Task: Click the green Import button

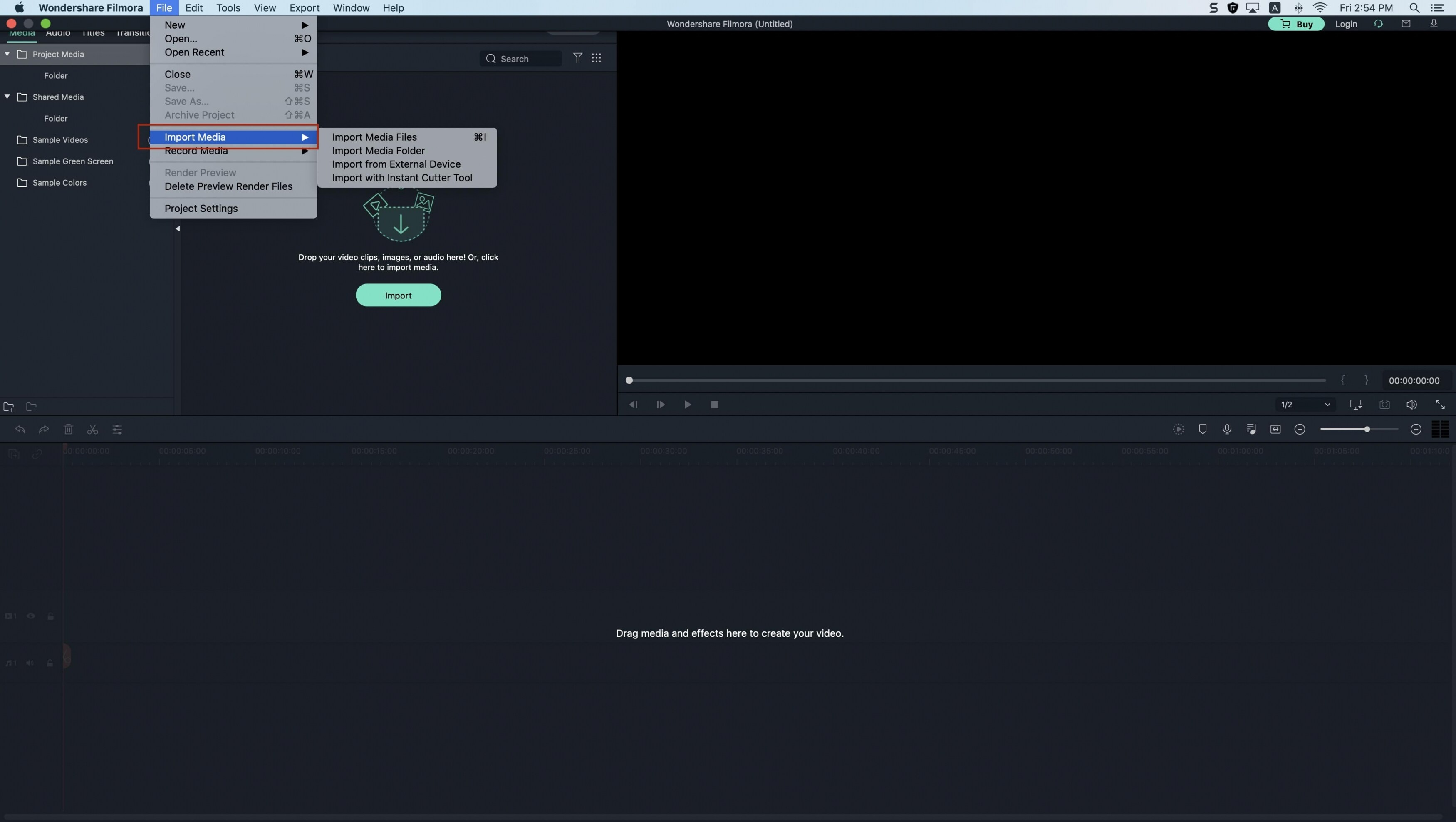Action: point(398,295)
